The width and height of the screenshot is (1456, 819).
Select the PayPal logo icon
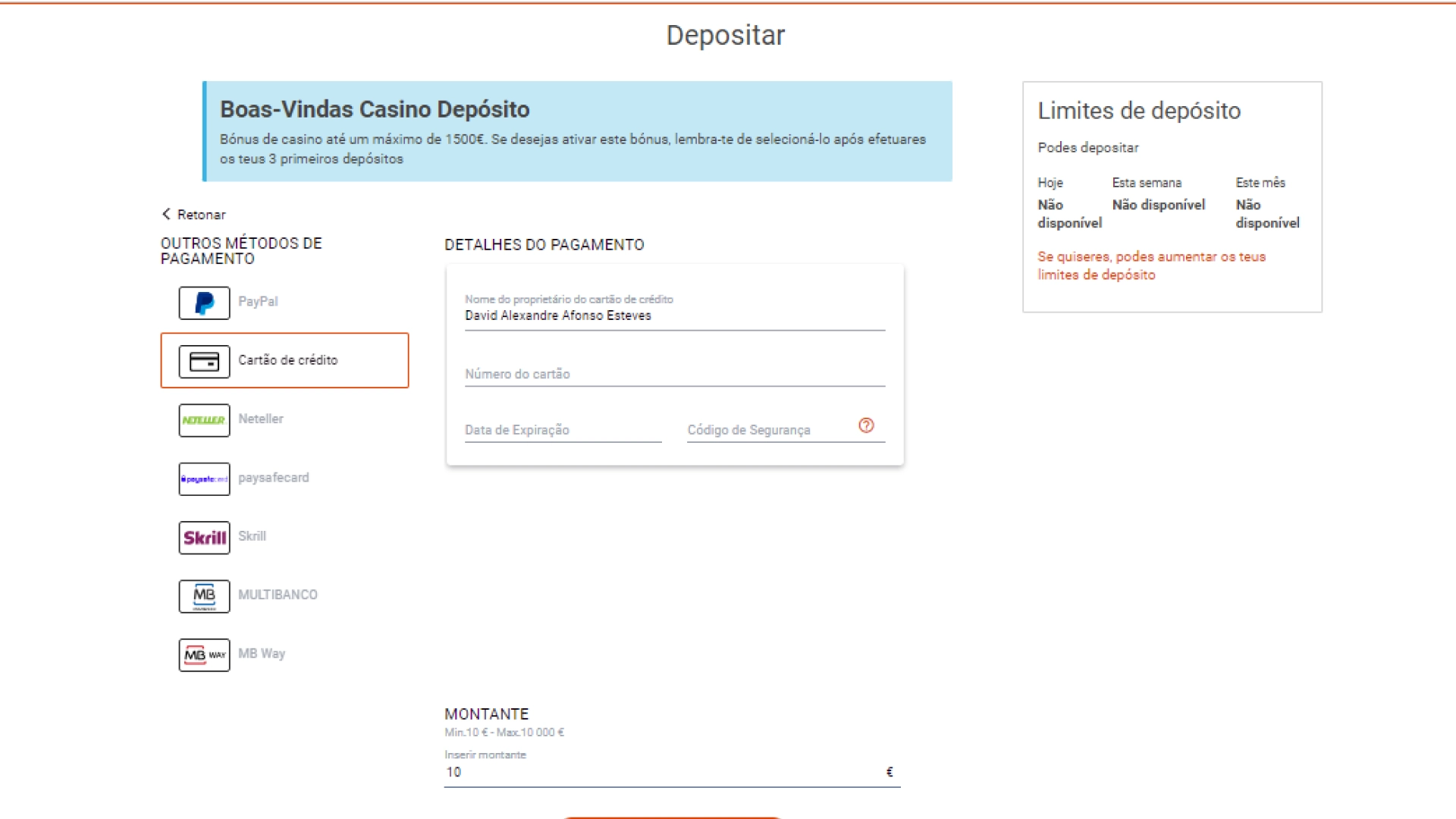pos(204,303)
